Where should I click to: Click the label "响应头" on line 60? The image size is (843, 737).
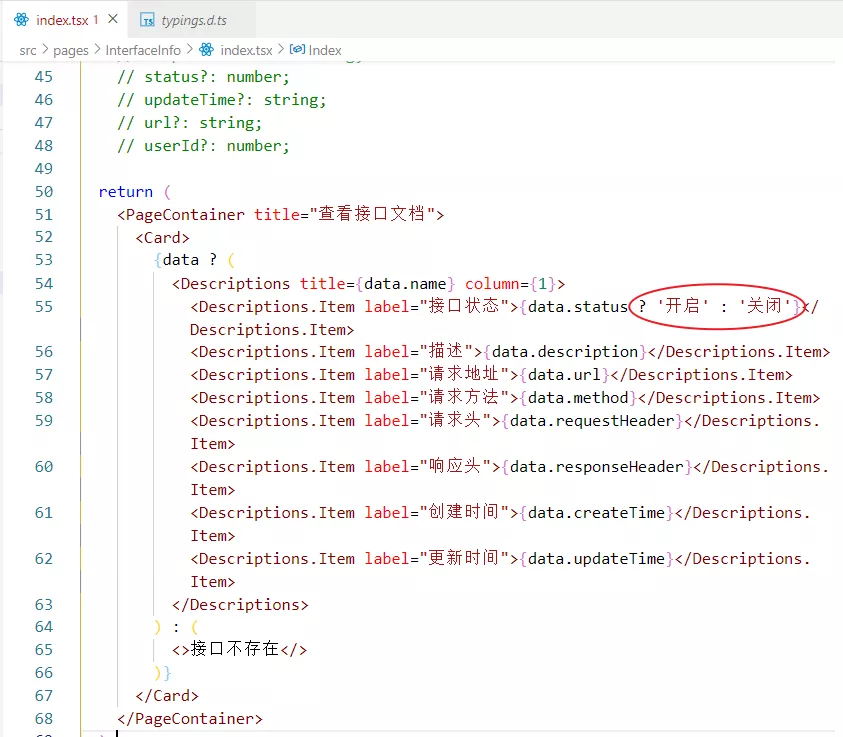pos(455,466)
